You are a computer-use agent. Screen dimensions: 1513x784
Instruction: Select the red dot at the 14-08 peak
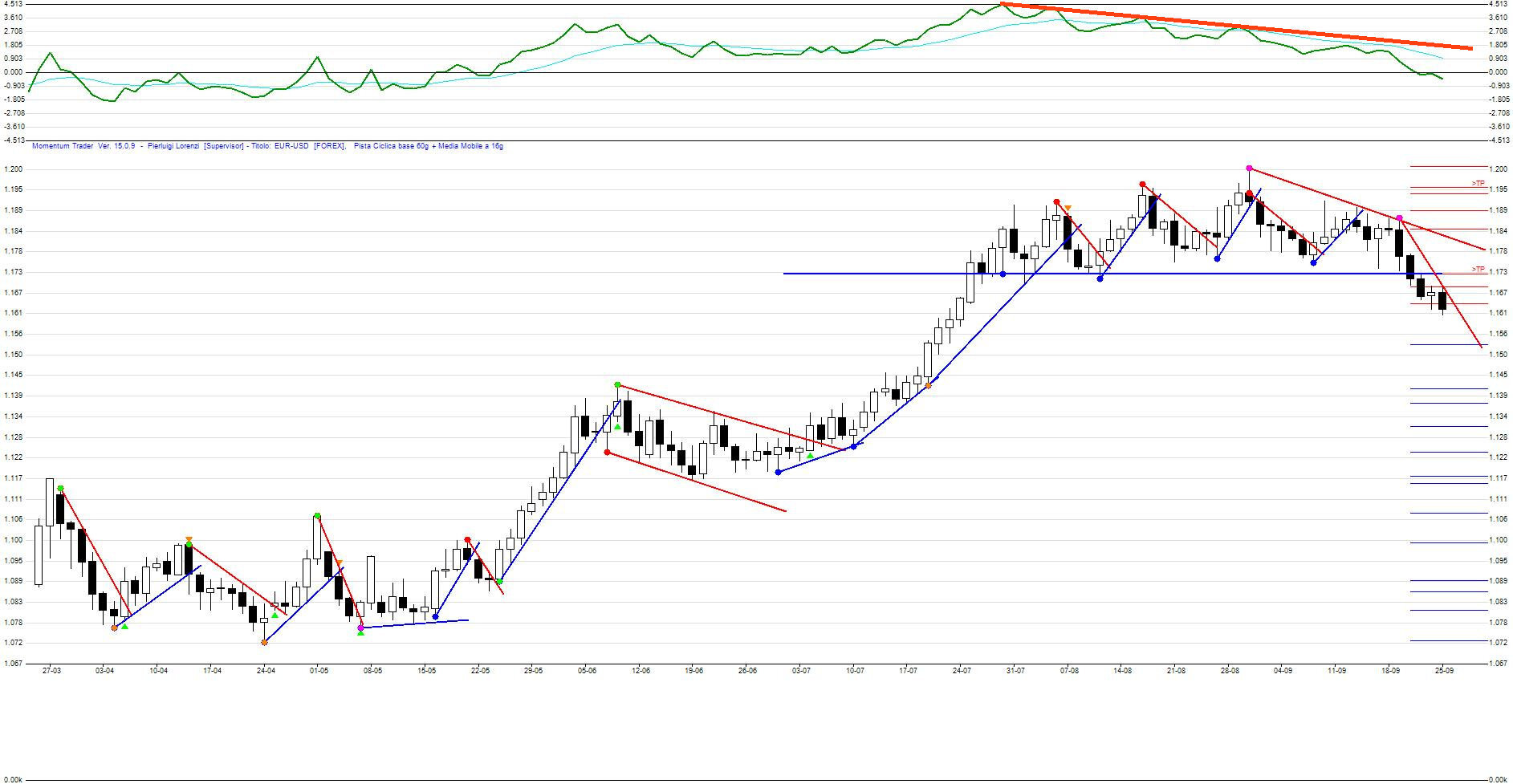[1142, 185]
